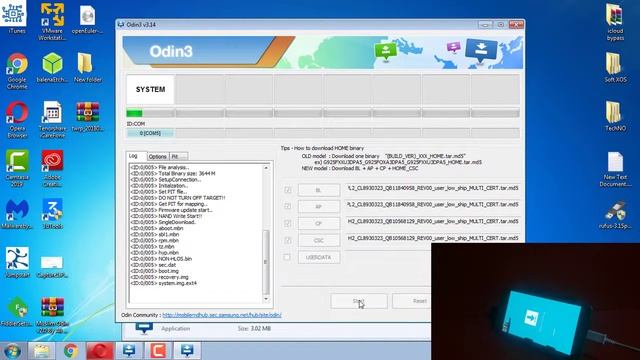Screen dimensions: 640x360
Task: Open File Explorer from the taskbar
Action: 42,351
